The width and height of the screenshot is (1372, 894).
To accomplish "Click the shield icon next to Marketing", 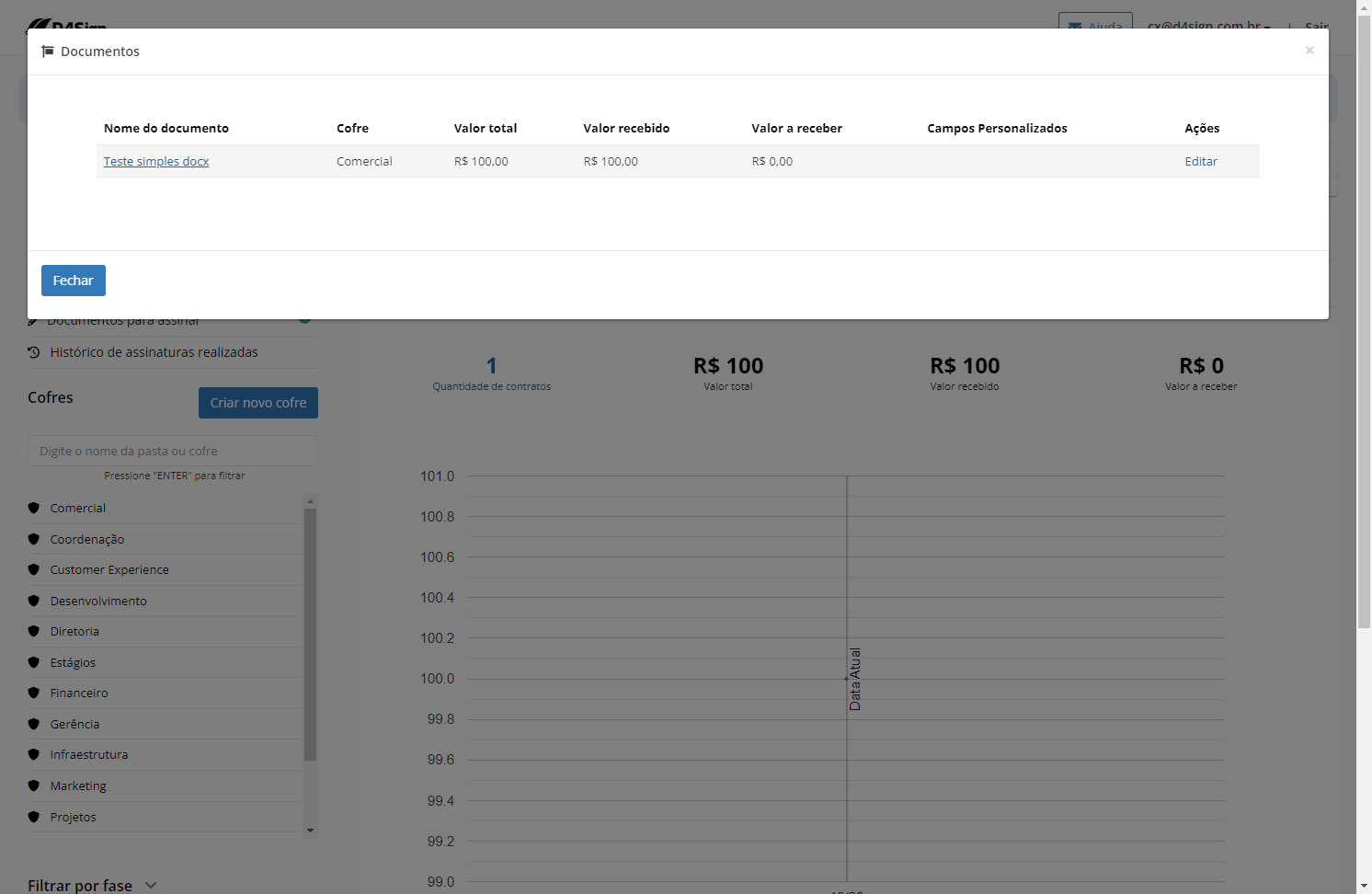I will (x=34, y=785).
